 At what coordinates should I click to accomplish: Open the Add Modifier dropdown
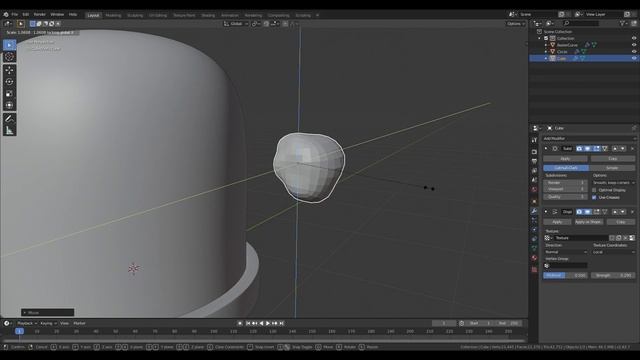click(589, 139)
